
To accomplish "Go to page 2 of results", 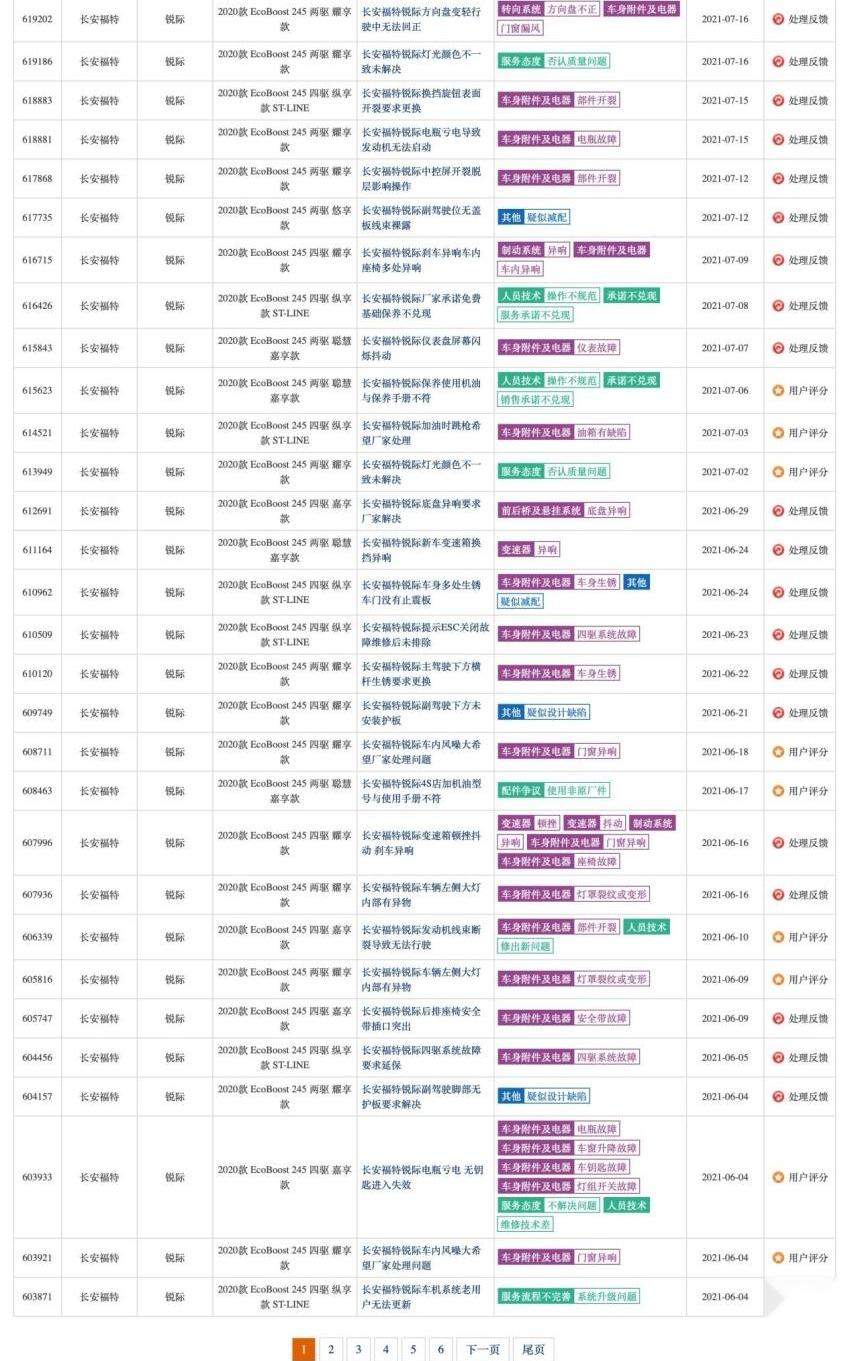I will coord(331,1350).
